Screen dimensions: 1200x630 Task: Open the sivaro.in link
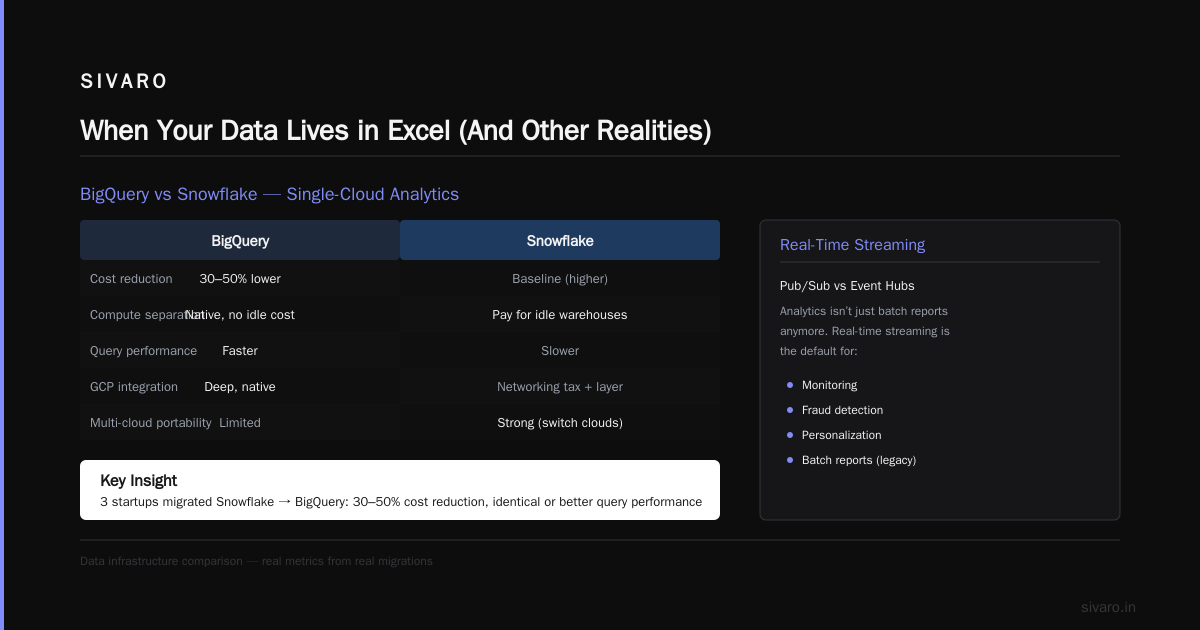1108,608
